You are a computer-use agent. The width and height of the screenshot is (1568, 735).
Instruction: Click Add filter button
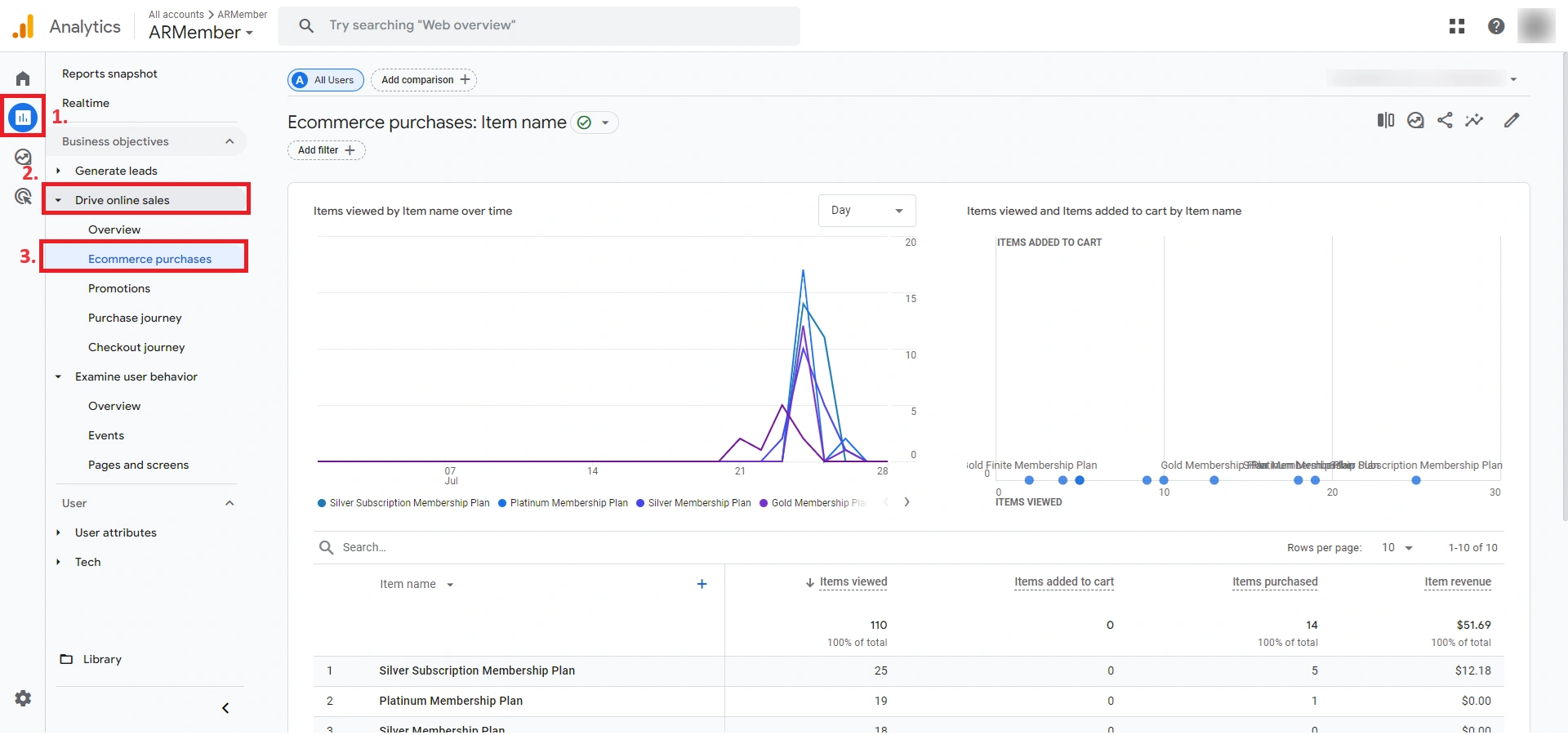pyautogui.click(x=326, y=150)
